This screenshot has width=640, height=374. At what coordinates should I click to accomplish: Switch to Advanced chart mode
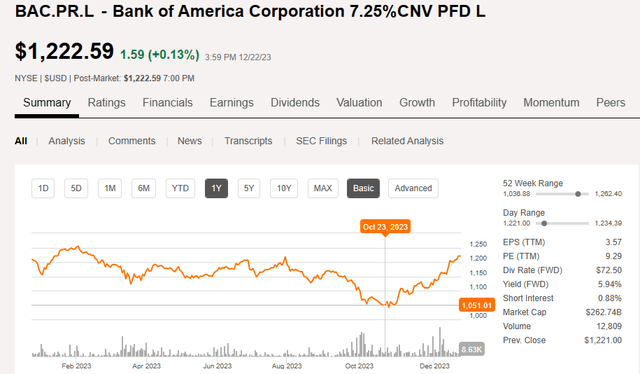(x=413, y=188)
